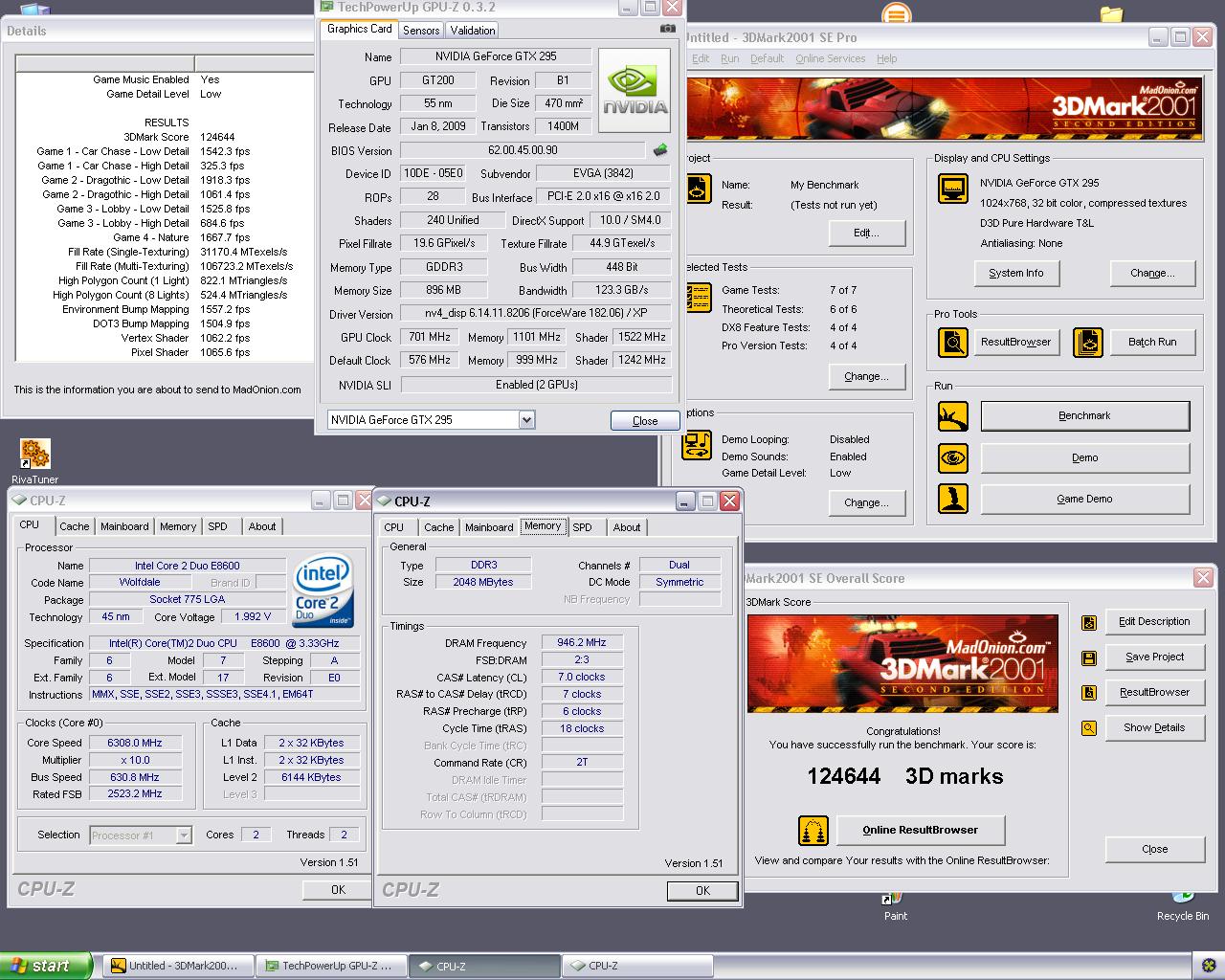Open the Mainboard tab in left CPU-Z window

(124, 526)
